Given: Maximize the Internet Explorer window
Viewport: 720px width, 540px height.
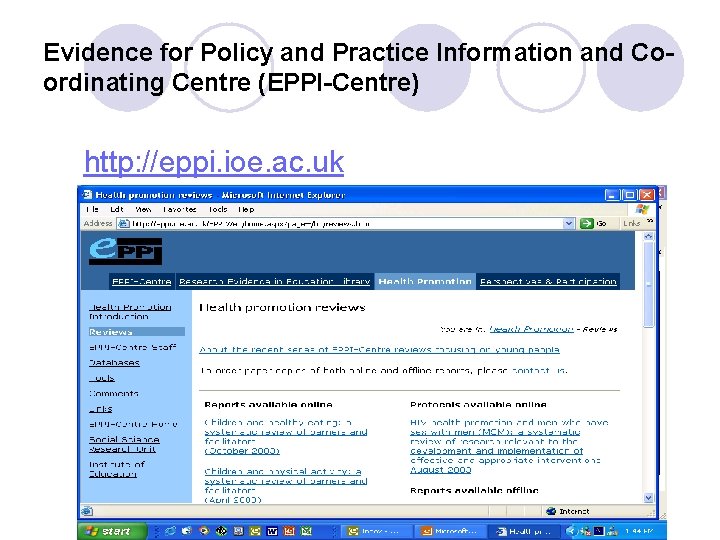Looking at the screenshot, I should [x=630, y=195].
